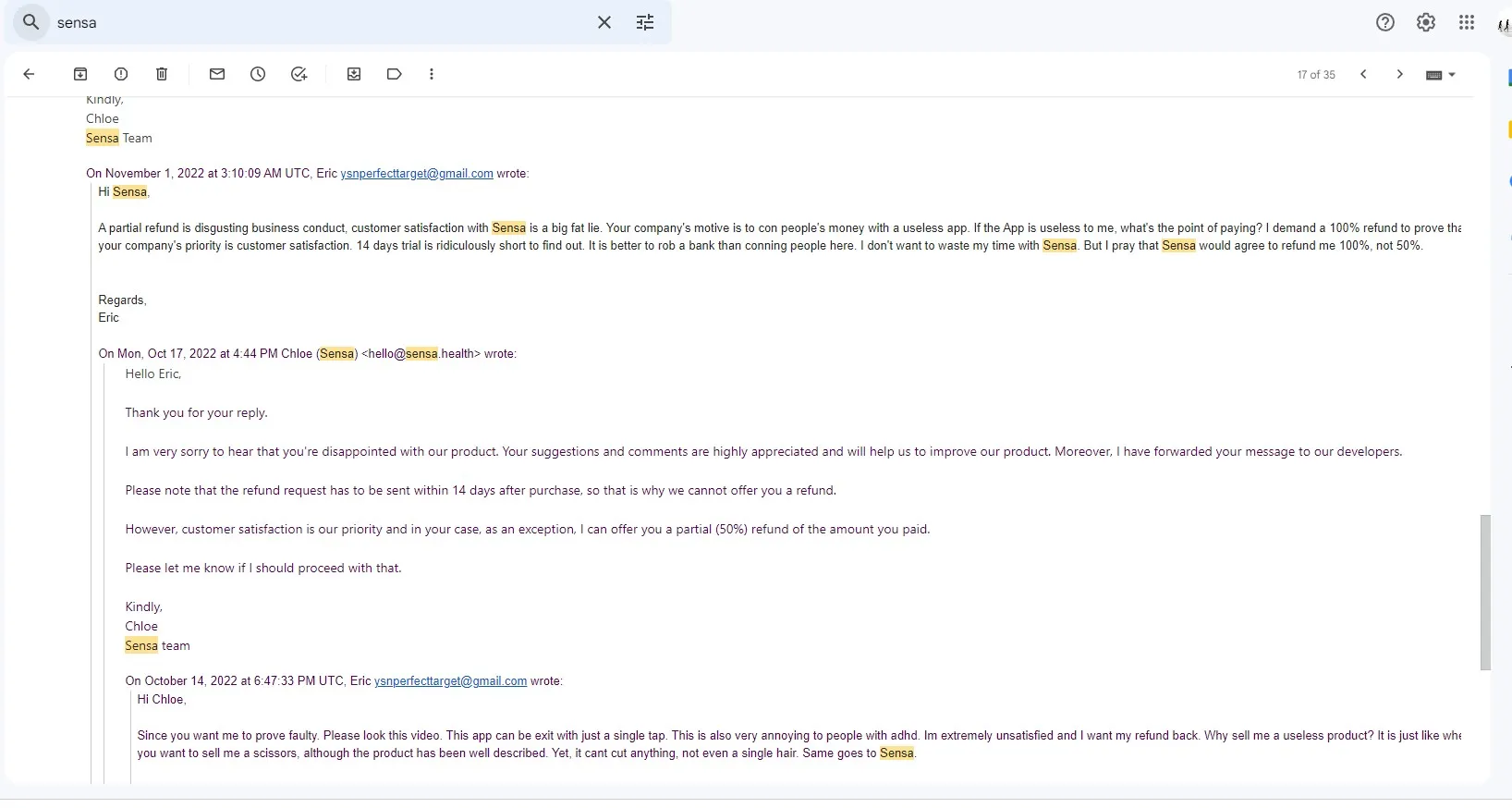Report this conversation as spam
Screen dimensions: 1512x808
(121, 74)
